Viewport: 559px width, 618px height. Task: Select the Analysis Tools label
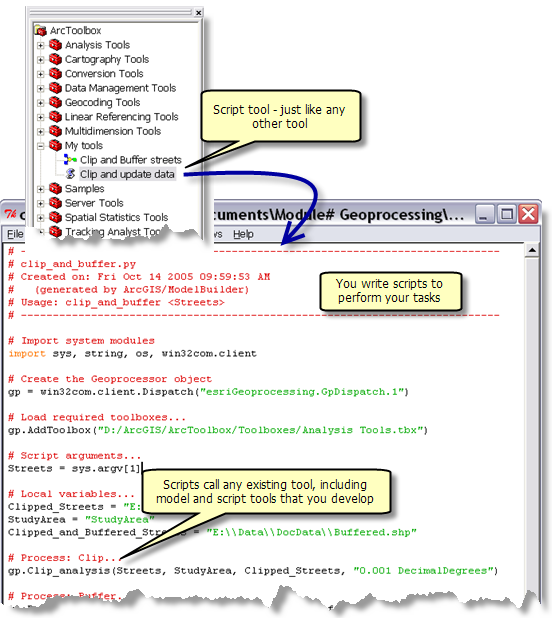pos(97,45)
